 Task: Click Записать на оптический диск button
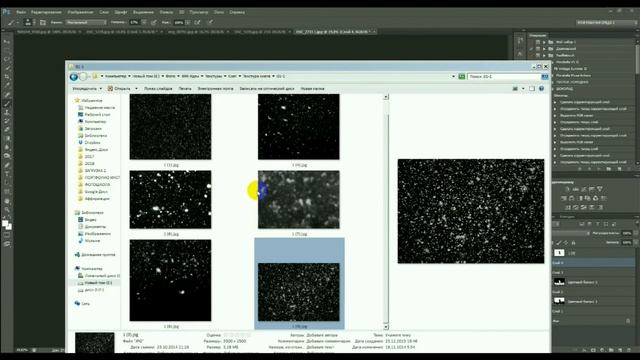pyautogui.click(x=267, y=89)
